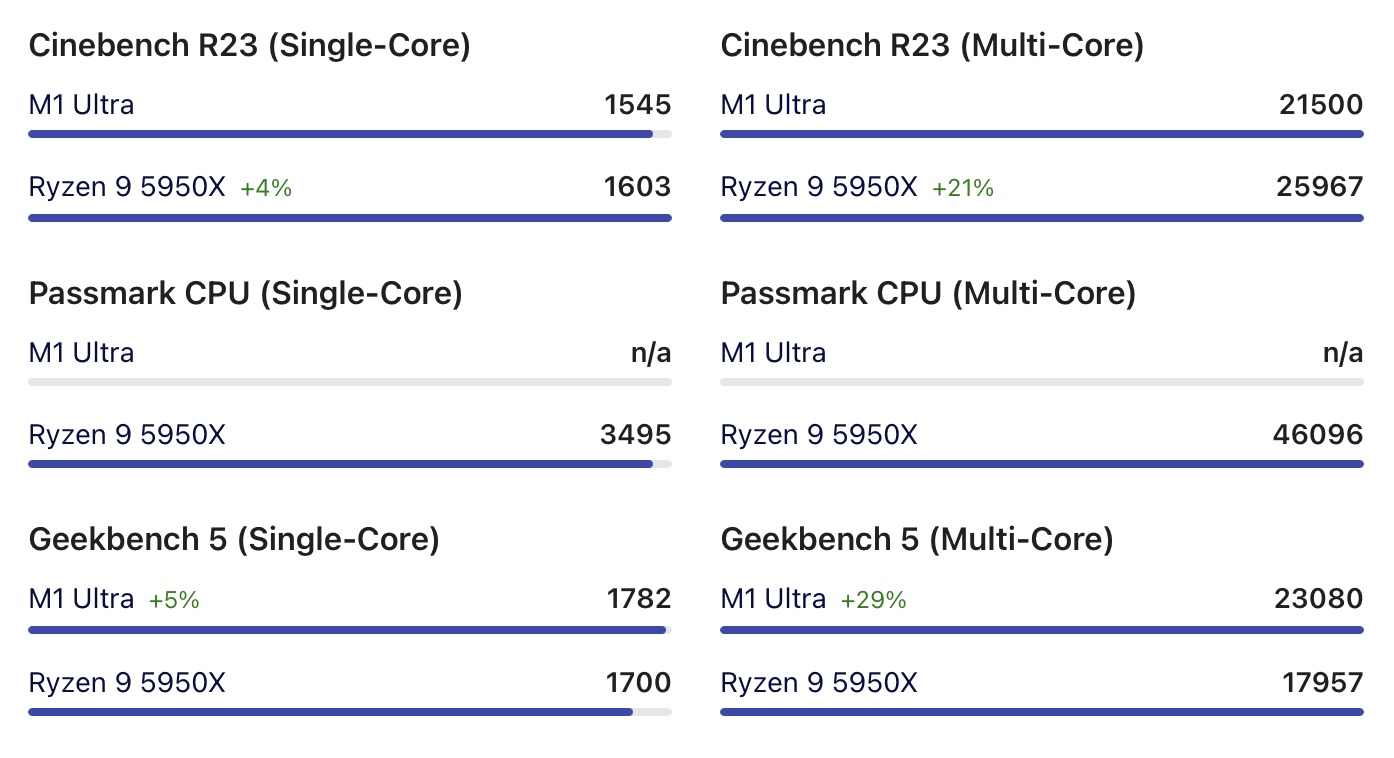Click Ryzen 9 5950X under Passmark Single-Core

point(127,435)
